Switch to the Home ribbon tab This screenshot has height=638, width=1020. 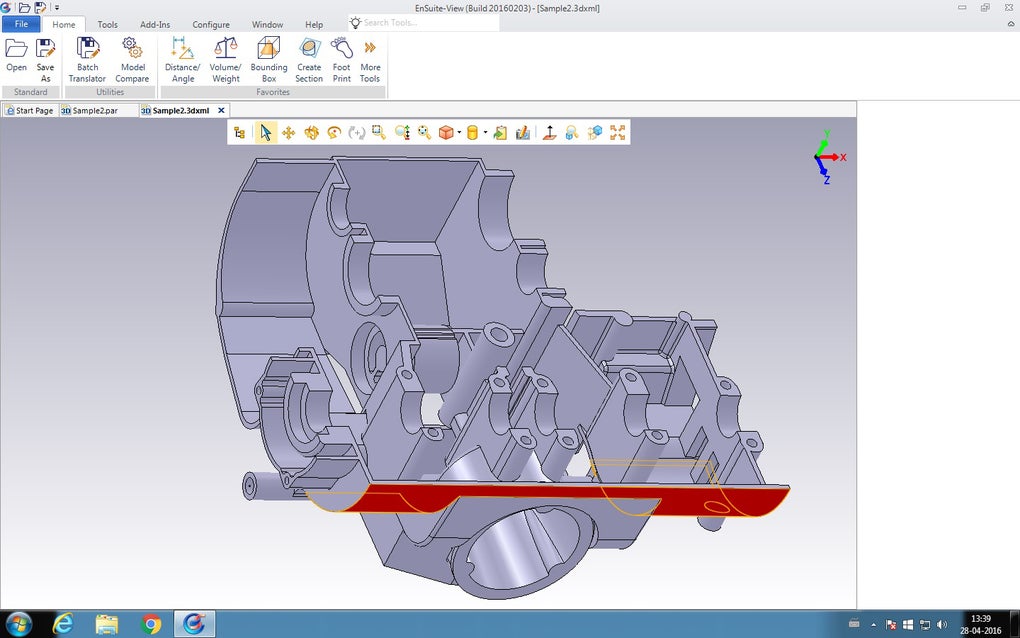pyautogui.click(x=64, y=25)
